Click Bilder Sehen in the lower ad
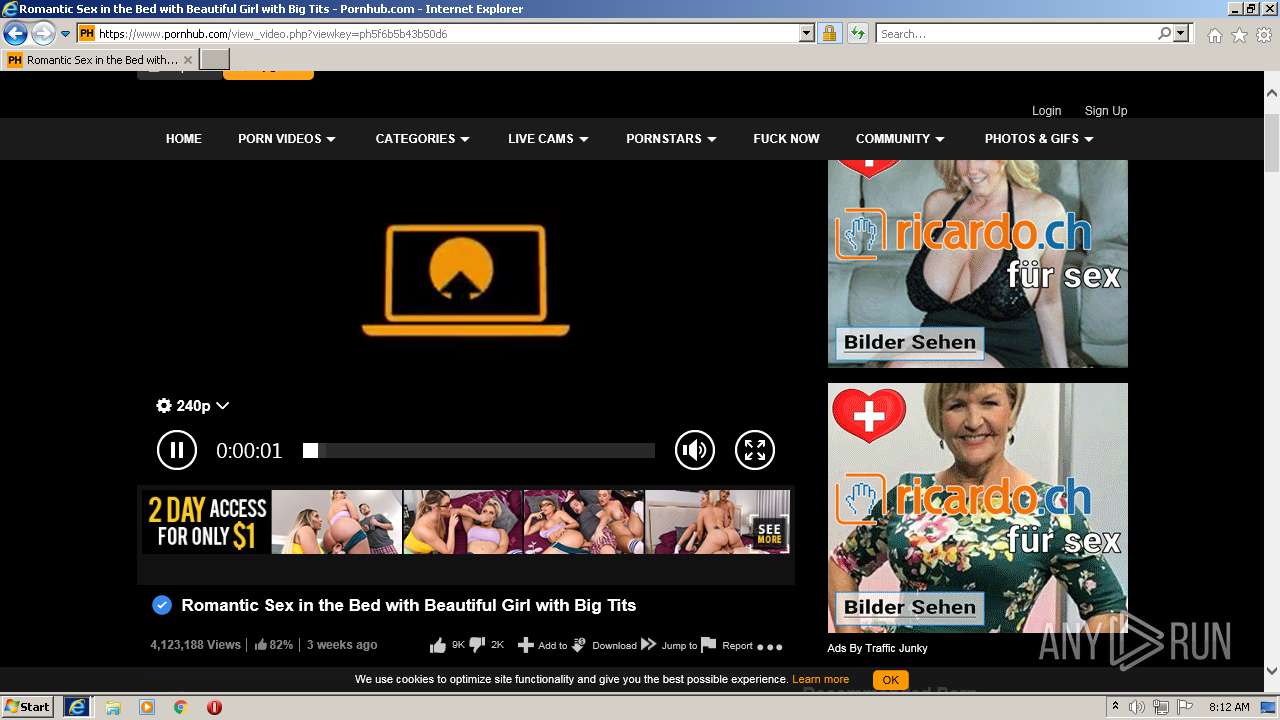 coord(910,607)
